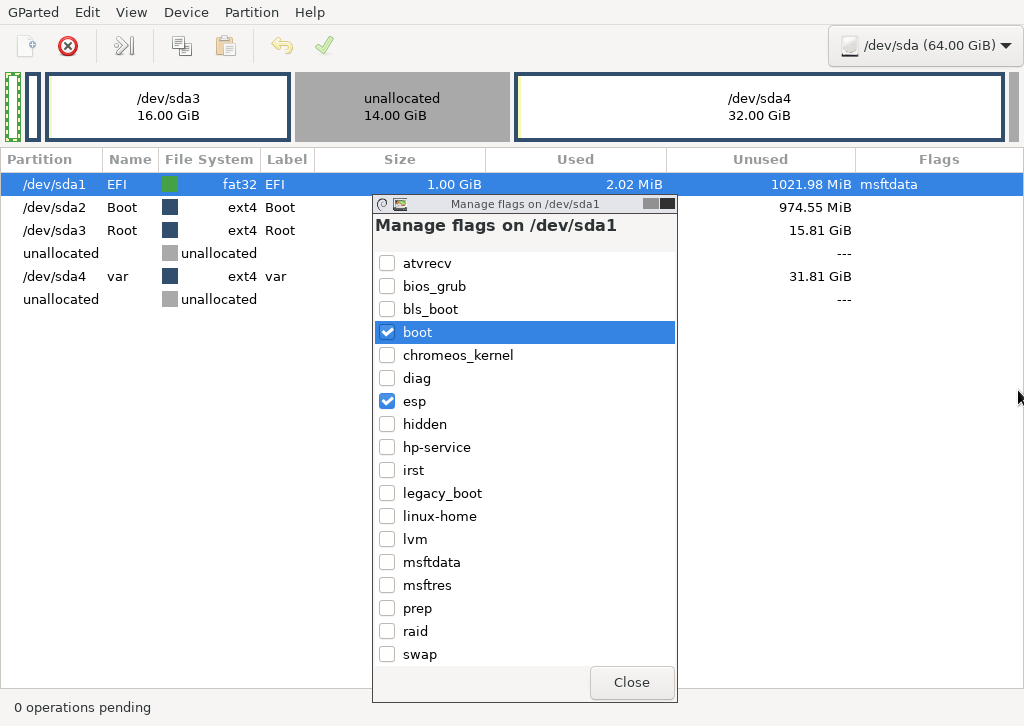Select the green dashed sda1 block in disk map
This screenshot has height=726, width=1024.
coord(13,106)
